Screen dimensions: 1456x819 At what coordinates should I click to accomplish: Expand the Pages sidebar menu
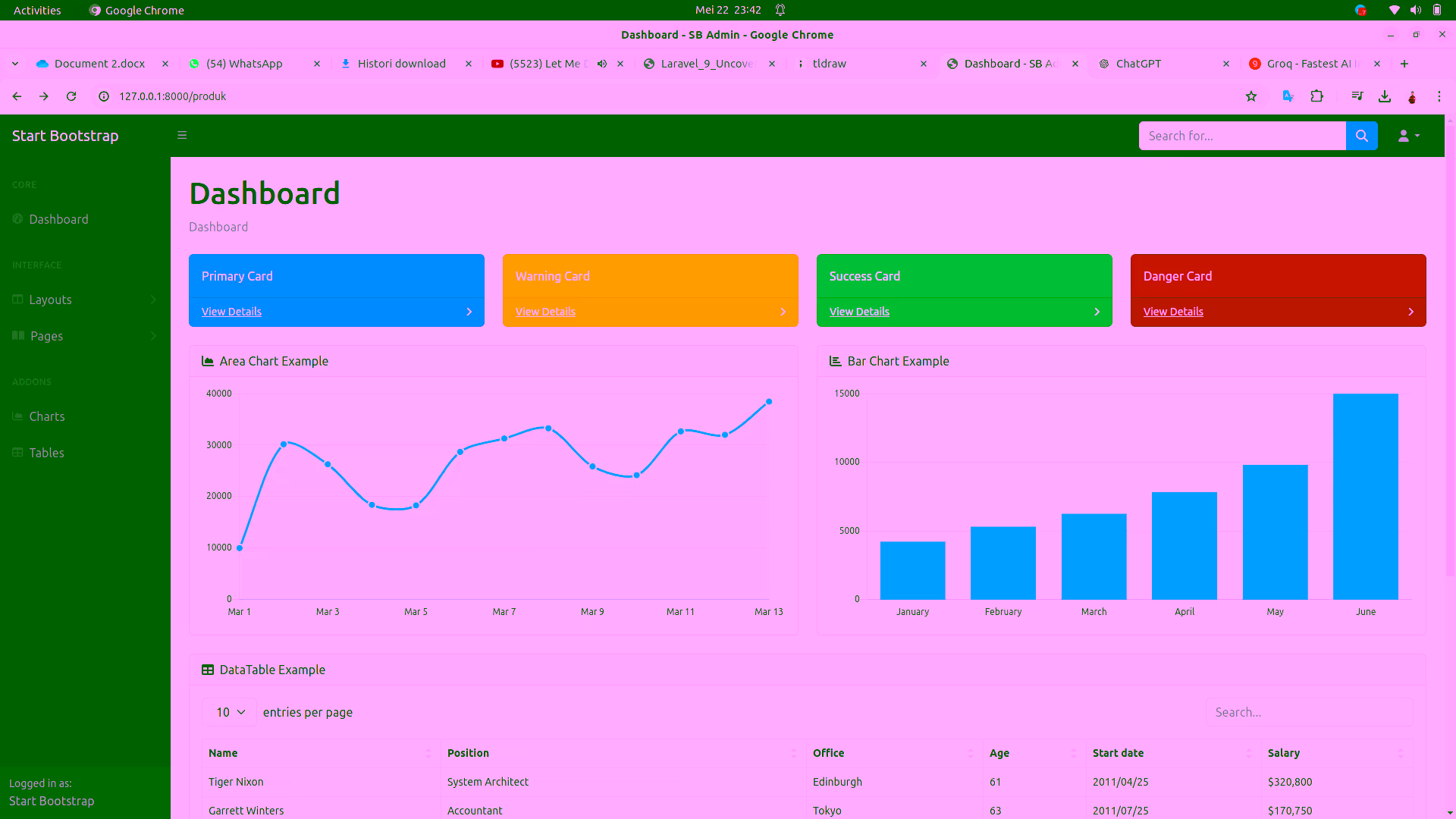pyautogui.click(x=46, y=336)
